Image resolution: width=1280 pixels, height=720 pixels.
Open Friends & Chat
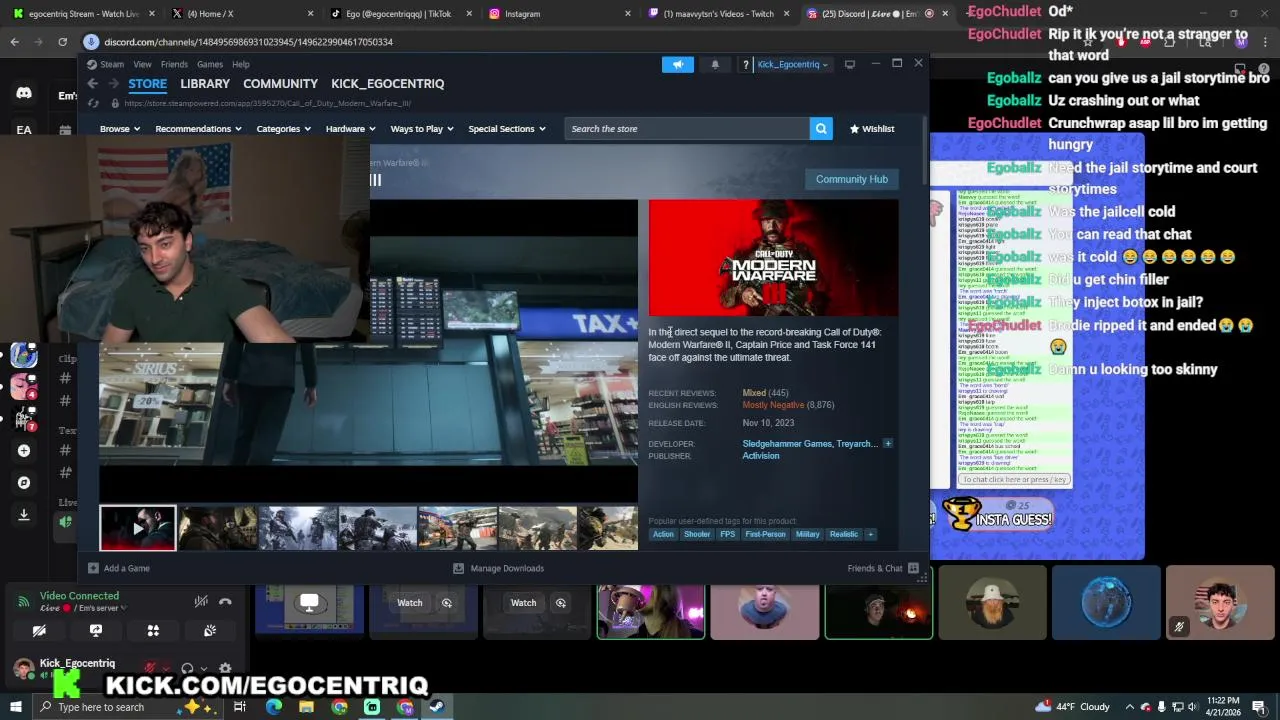883,568
